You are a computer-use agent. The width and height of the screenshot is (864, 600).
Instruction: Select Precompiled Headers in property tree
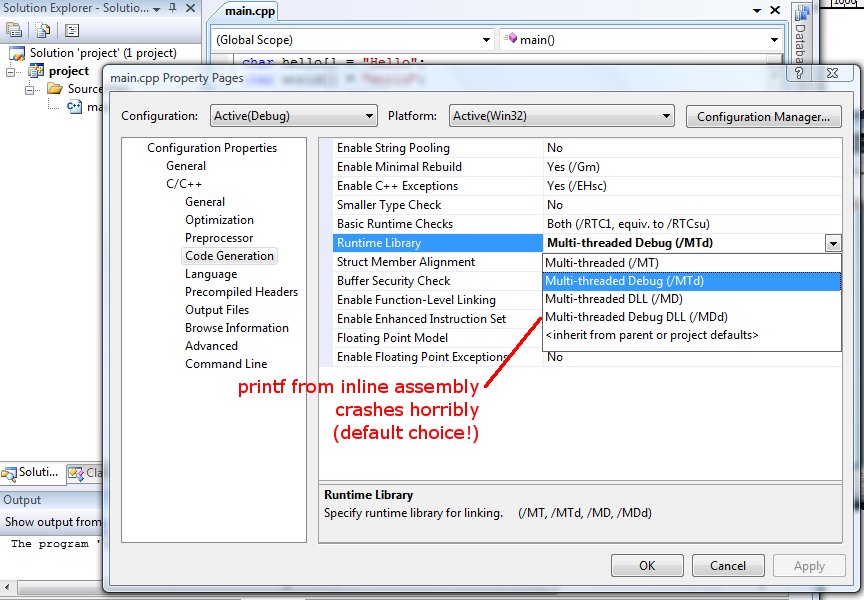click(241, 292)
